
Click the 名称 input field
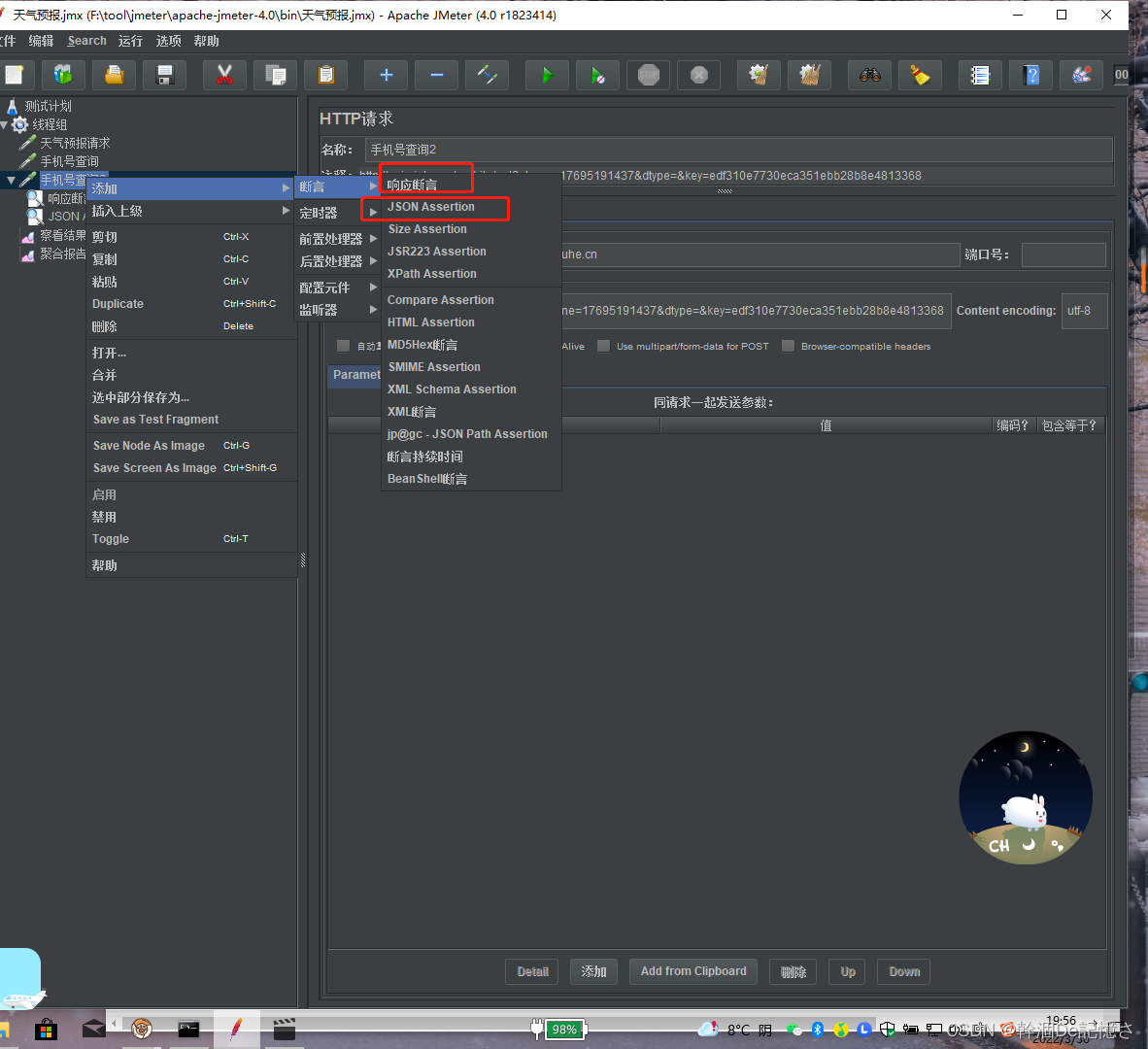(739, 151)
